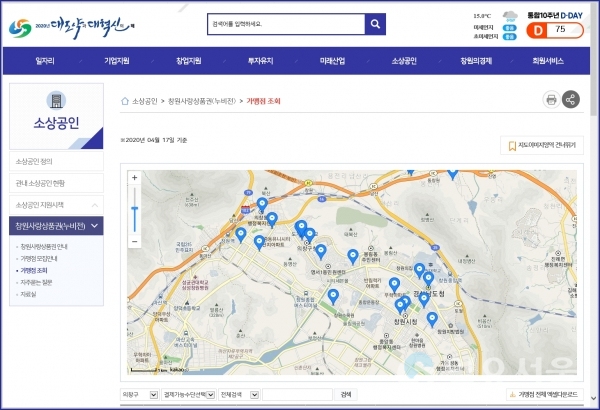
Task: Click the weather cloud icon
Action: coord(510,16)
